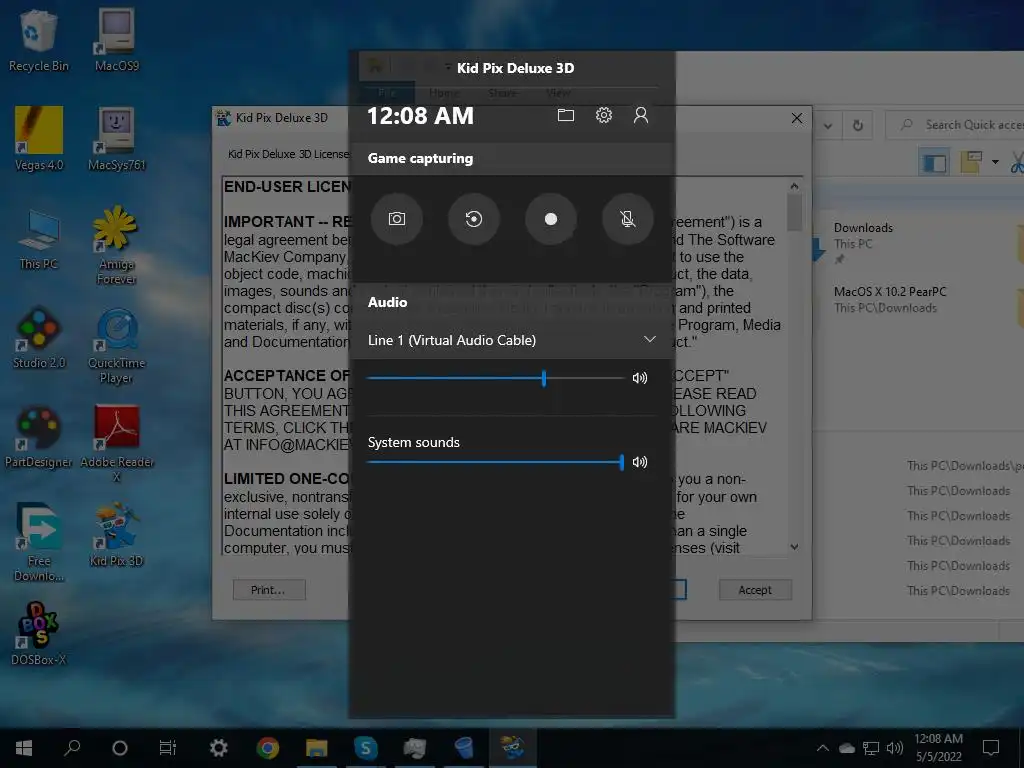
Task: Mute Line 1 Virtual Audio Cable speaker
Action: (640, 377)
